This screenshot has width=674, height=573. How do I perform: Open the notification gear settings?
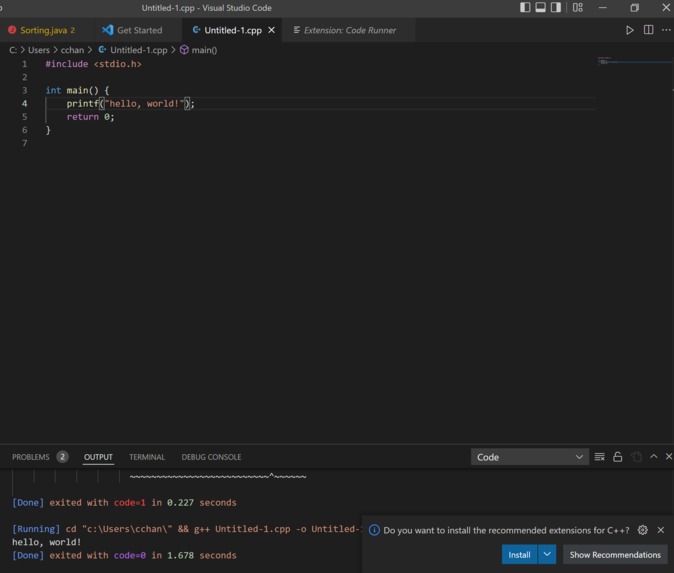tap(642, 530)
